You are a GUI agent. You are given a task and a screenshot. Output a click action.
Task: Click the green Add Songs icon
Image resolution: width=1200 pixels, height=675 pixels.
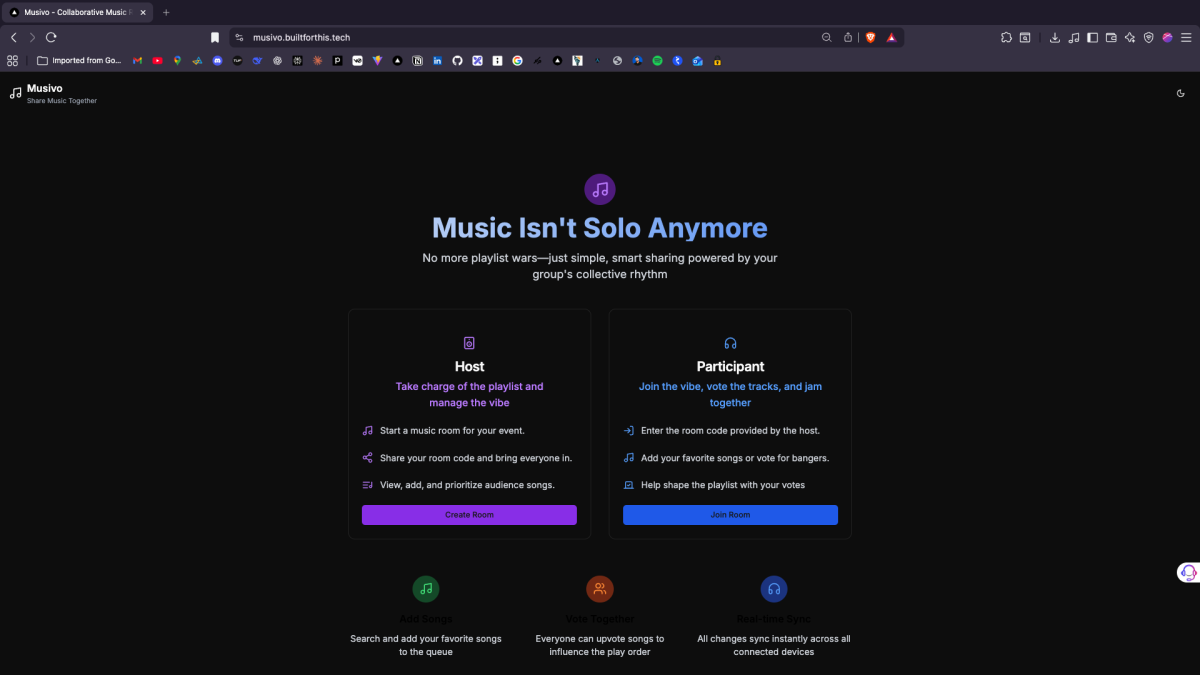(426, 589)
